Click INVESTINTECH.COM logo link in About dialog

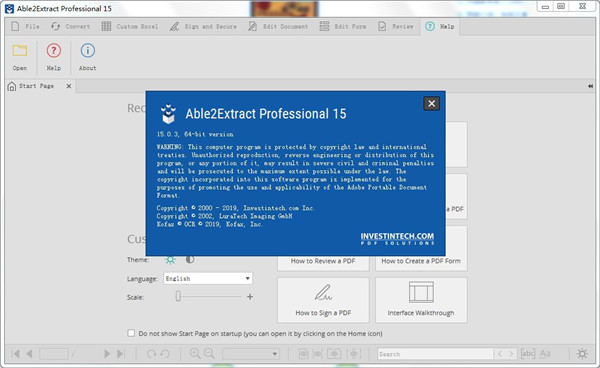(397, 238)
